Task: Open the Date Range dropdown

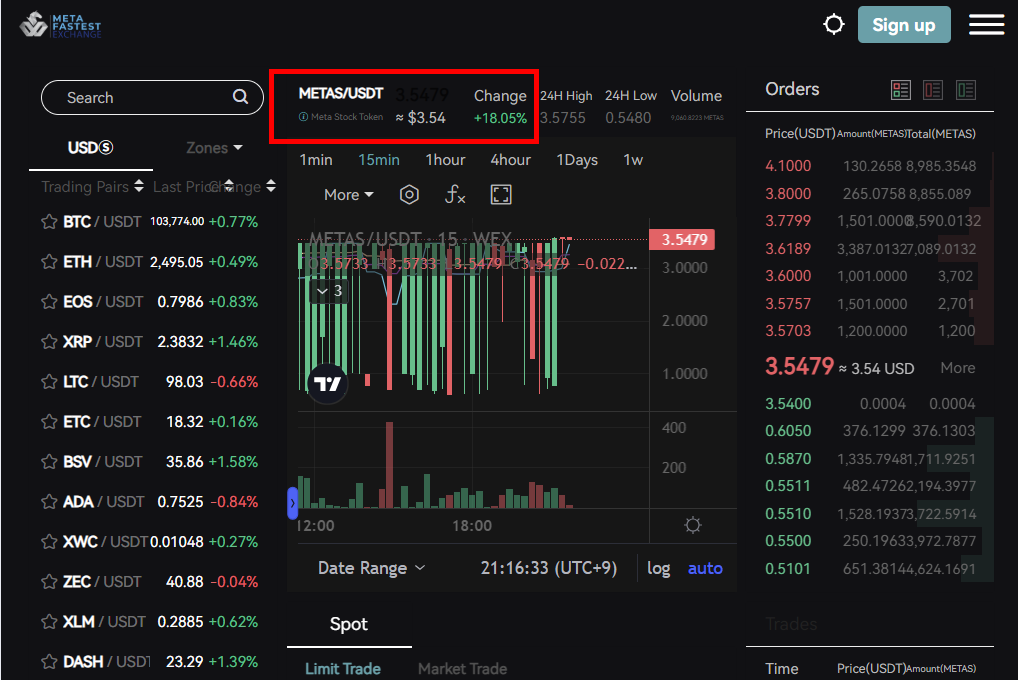Action: click(372, 568)
